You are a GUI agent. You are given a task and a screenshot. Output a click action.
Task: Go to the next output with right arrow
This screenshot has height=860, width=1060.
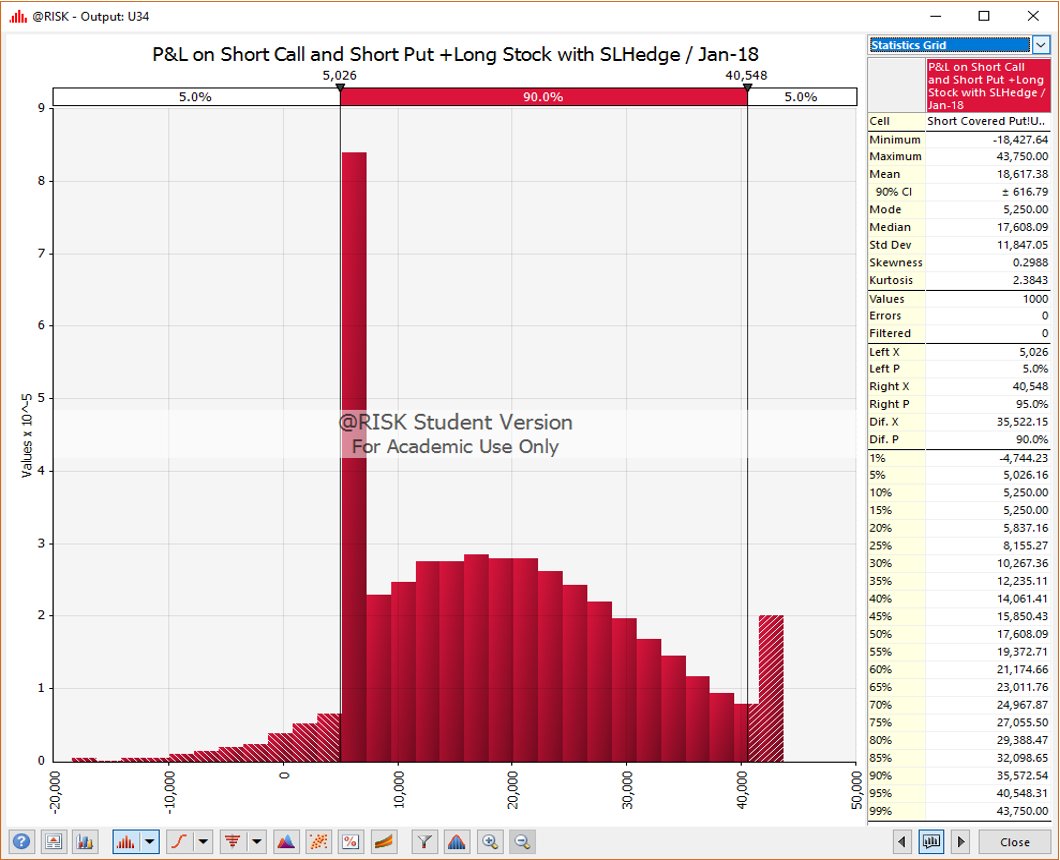[x=961, y=842]
